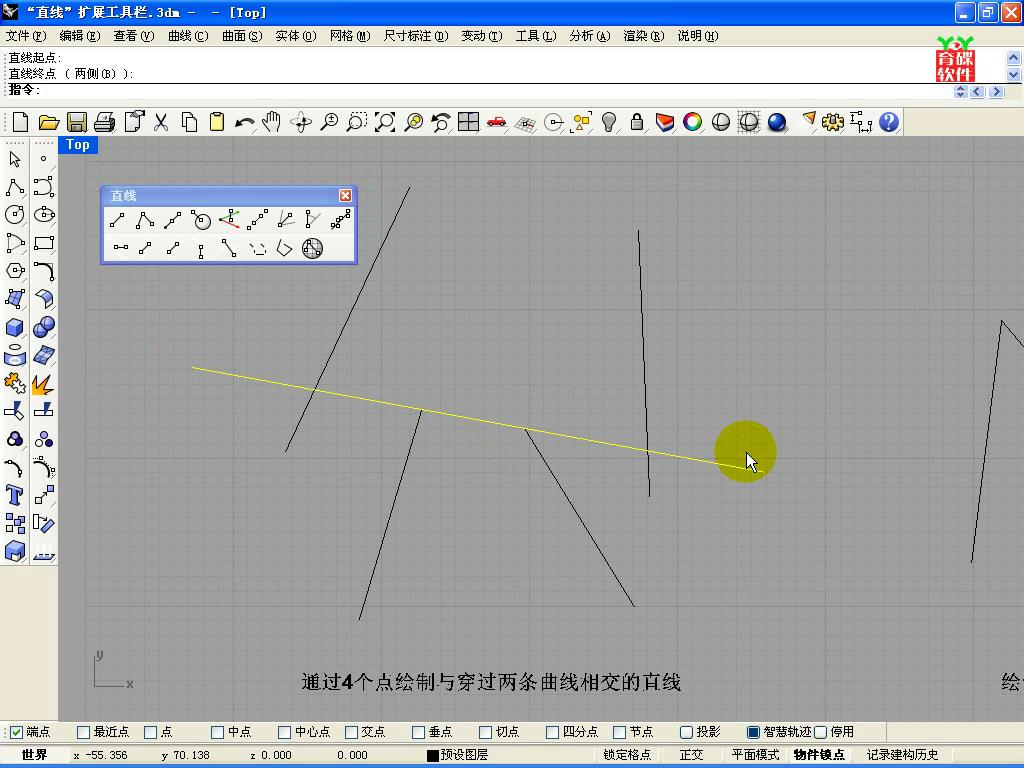Toggle the 投影 checkbox

coord(686,732)
